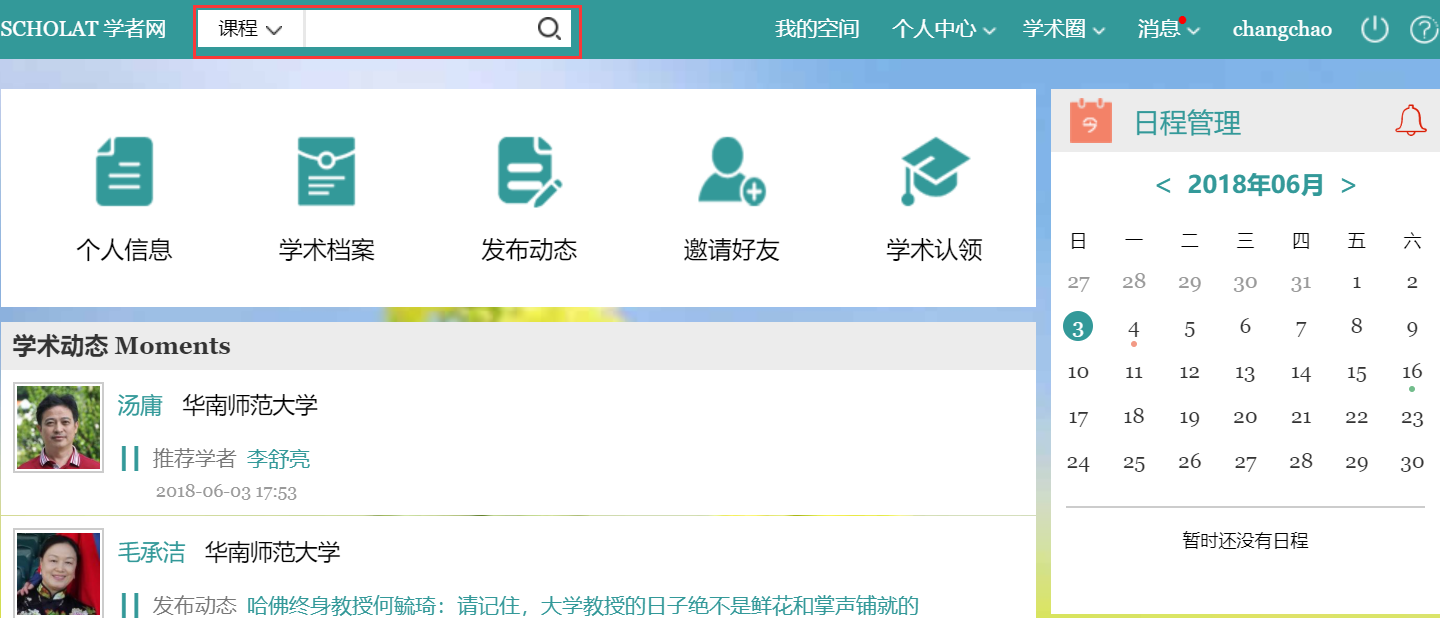Click the red schedule reminder bell

[x=1410, y=121]
